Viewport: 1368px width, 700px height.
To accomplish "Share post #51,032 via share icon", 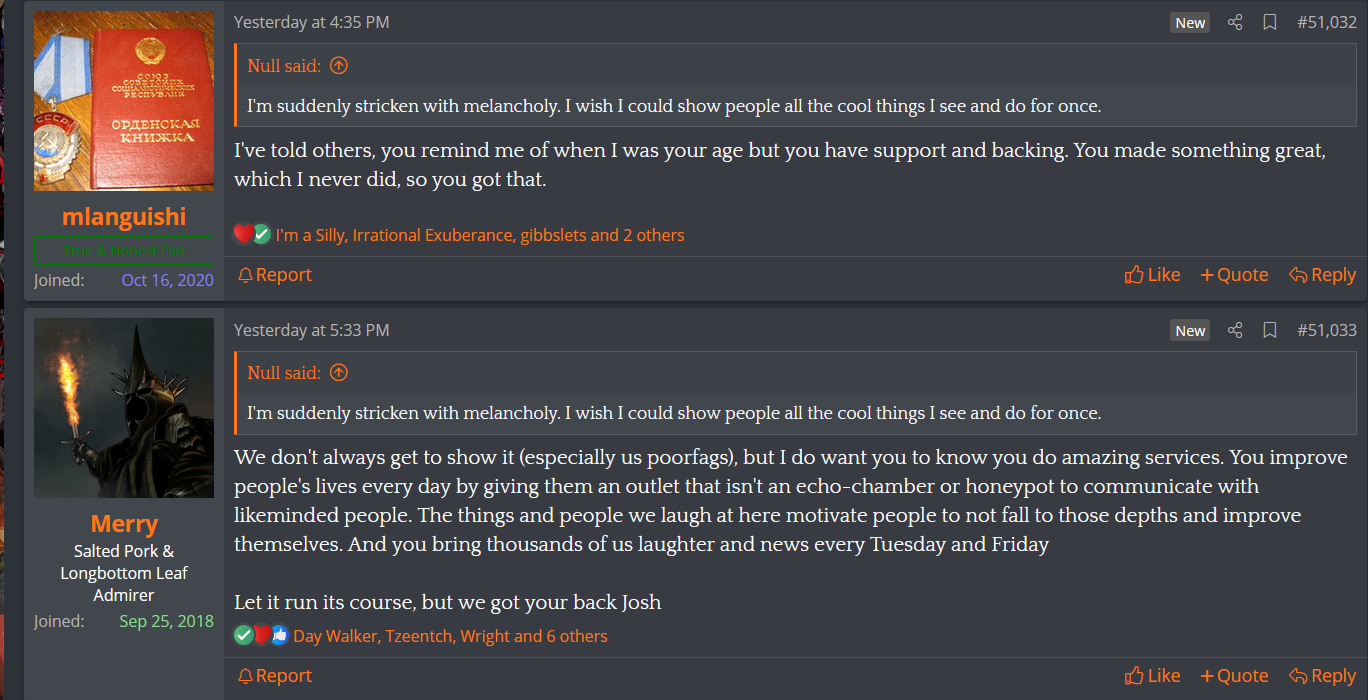I will [1235, 22].
